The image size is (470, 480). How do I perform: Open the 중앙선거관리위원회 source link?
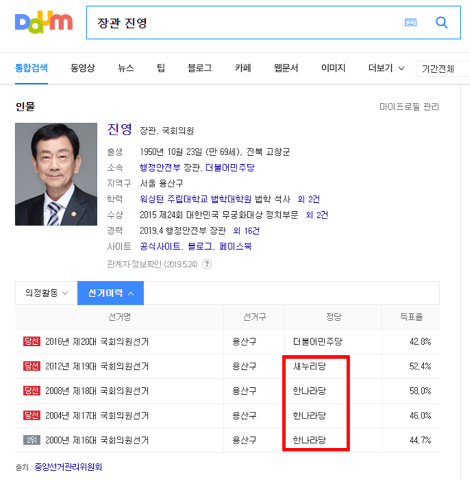pyautogui.click(x=68, y=467)
